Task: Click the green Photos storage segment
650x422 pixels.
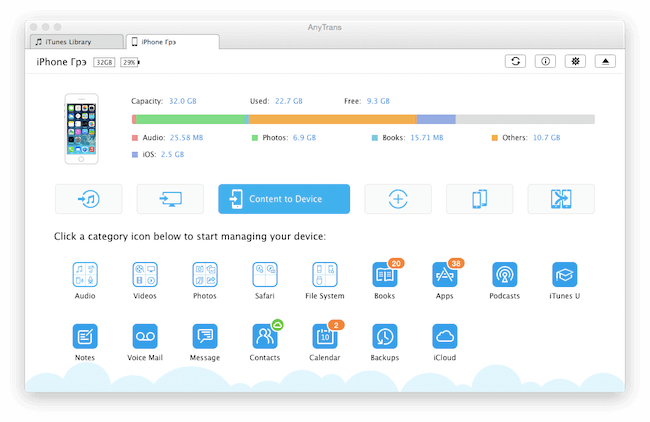Action: (x=190, y=119)
